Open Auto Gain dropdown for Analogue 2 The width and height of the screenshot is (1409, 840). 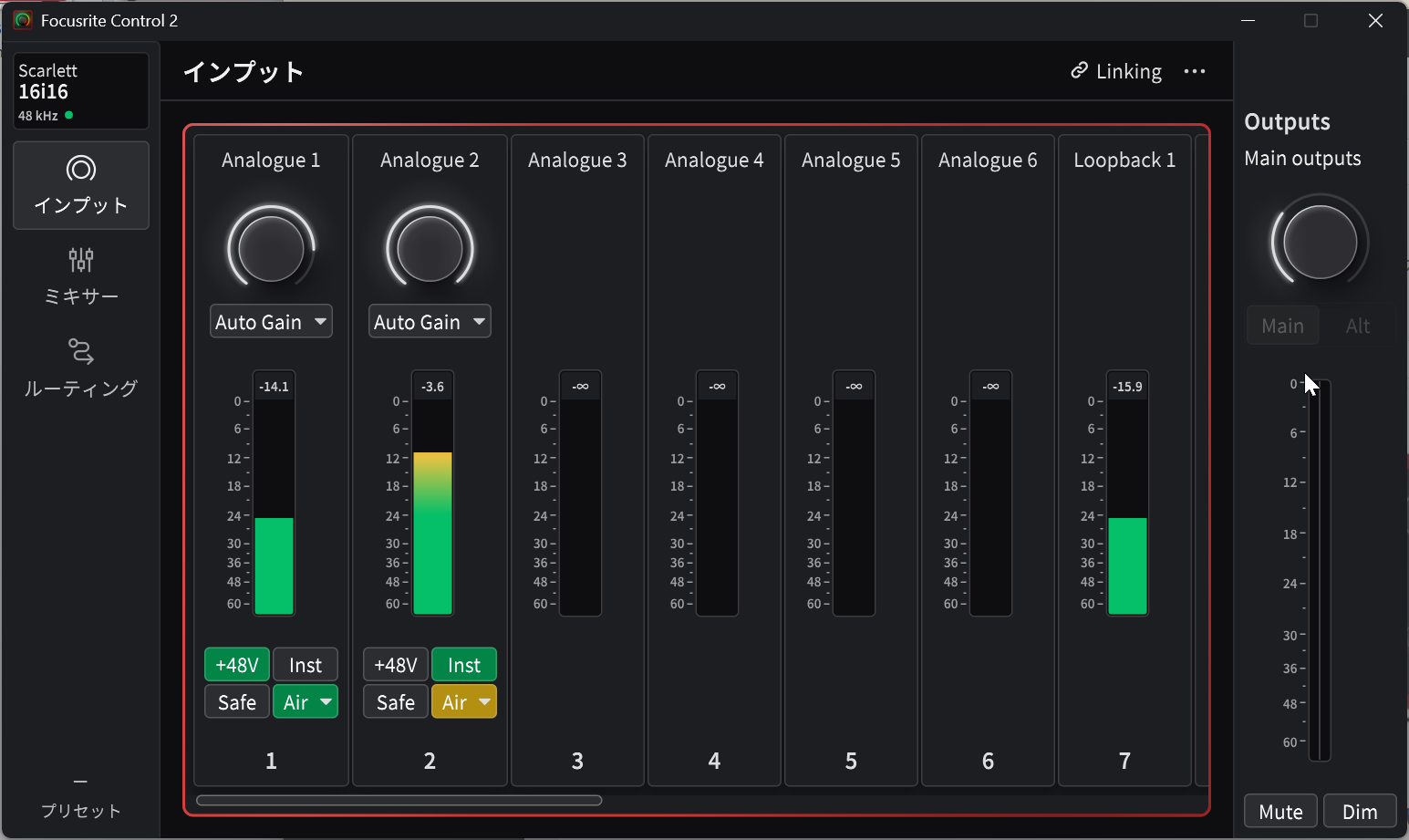click(430, 322)
